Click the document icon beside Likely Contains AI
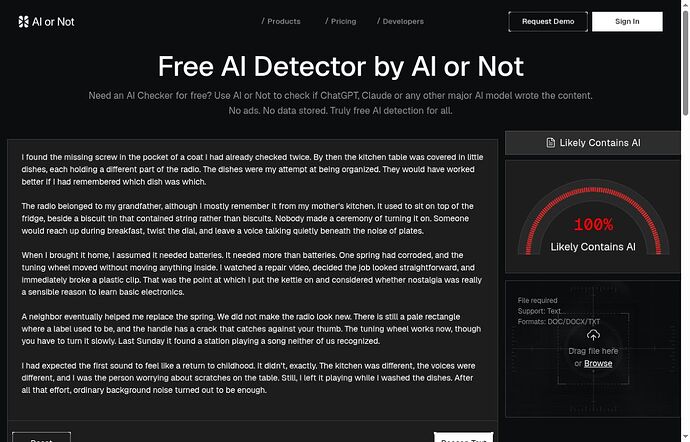The width and height of the screenshot is (690, 442). pos(551,143)
